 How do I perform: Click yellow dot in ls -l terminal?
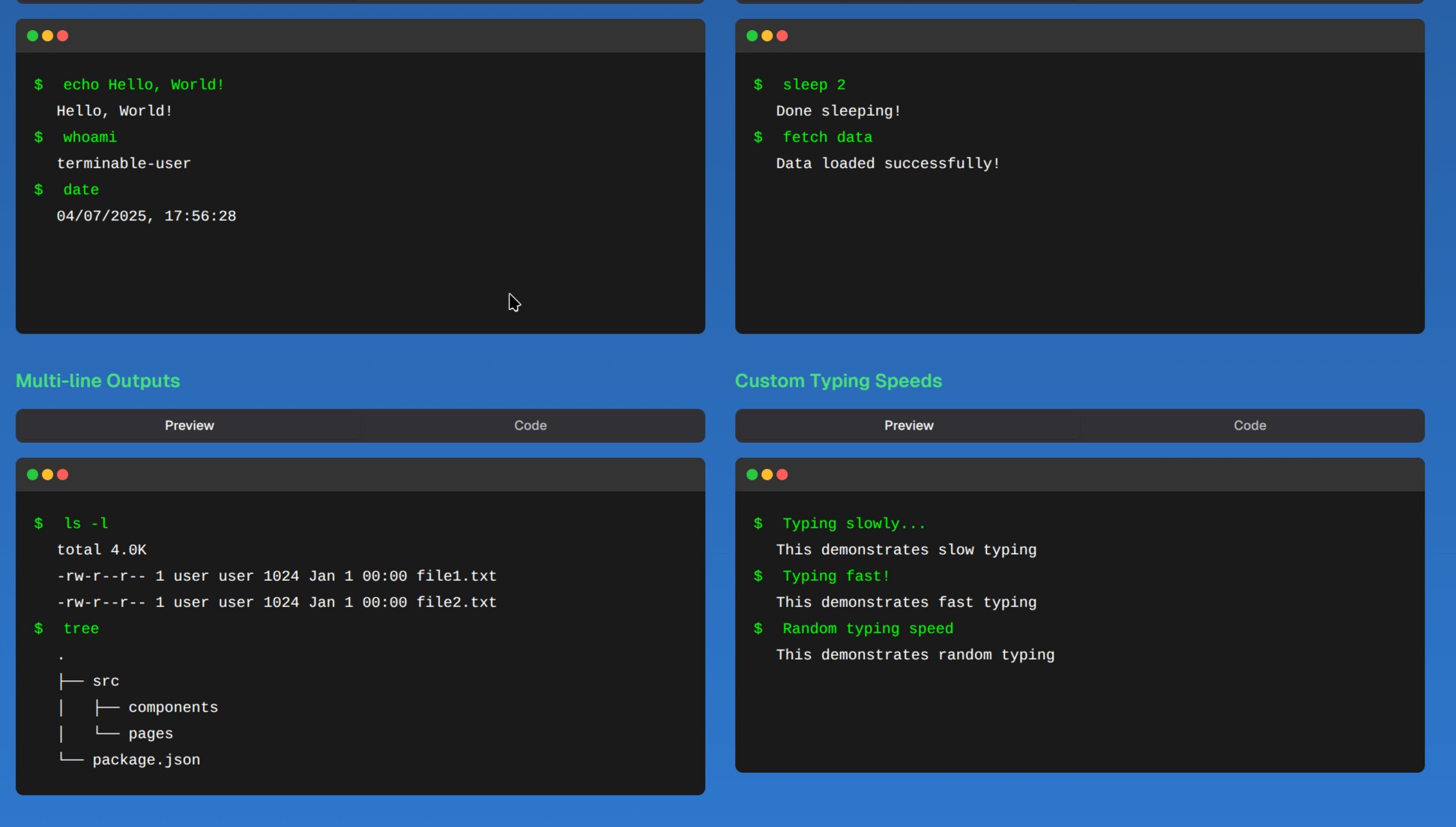(47, 474)
